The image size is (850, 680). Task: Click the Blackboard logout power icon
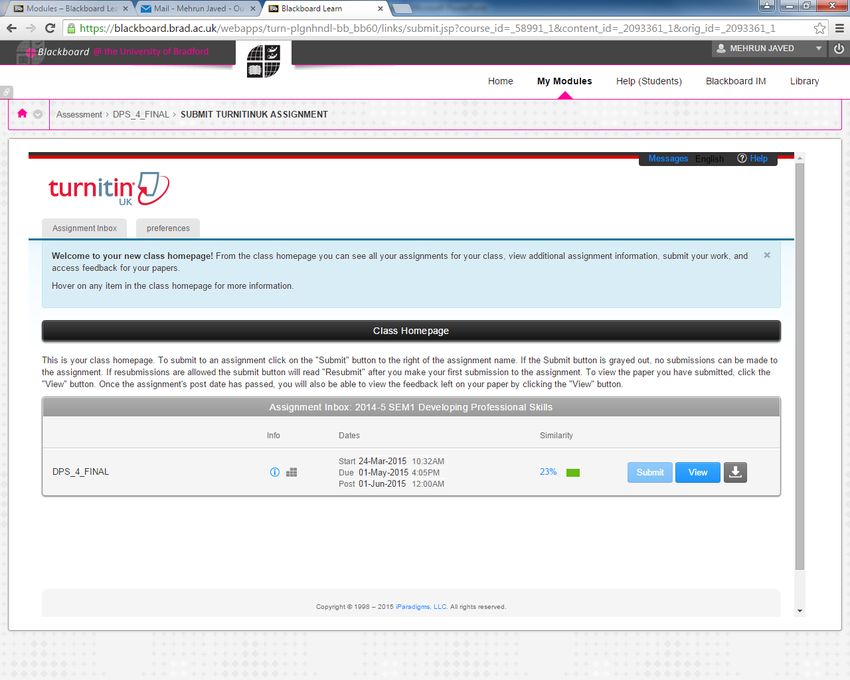click(x=839, y=48)
